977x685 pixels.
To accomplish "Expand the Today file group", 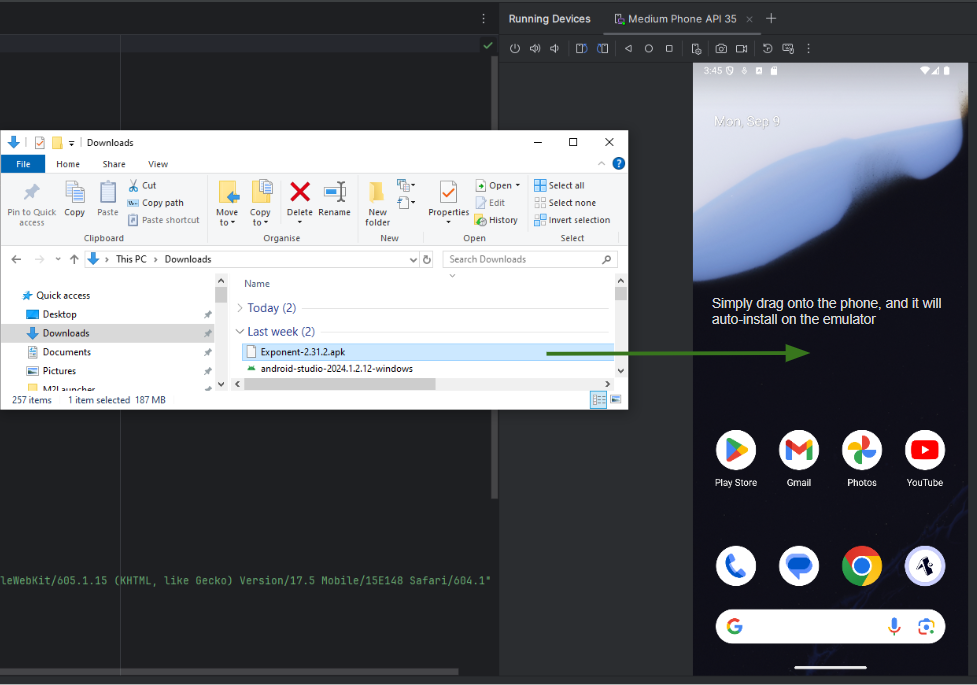I will pos(240,308).
